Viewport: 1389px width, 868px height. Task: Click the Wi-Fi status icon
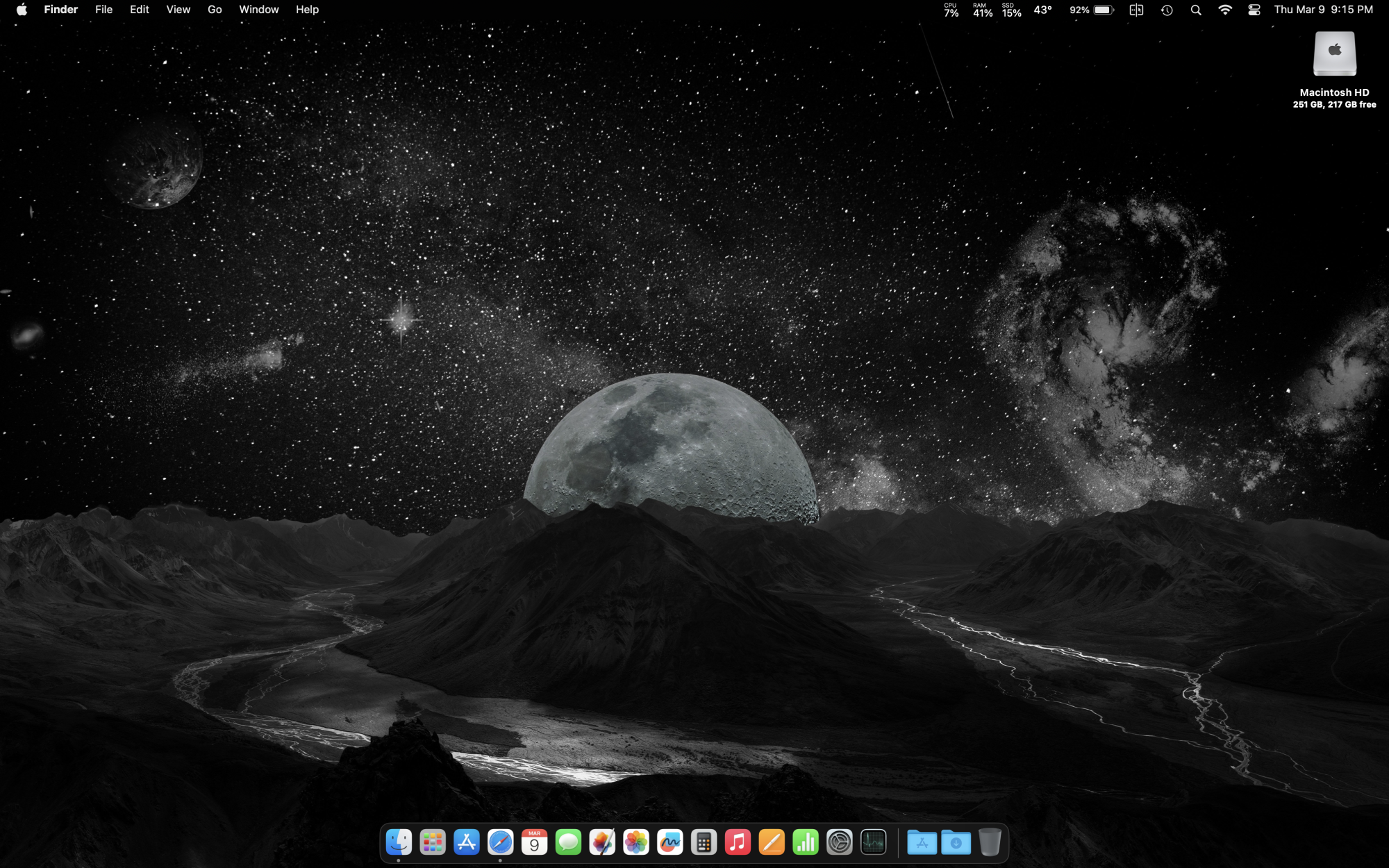tap(1225, 10)
